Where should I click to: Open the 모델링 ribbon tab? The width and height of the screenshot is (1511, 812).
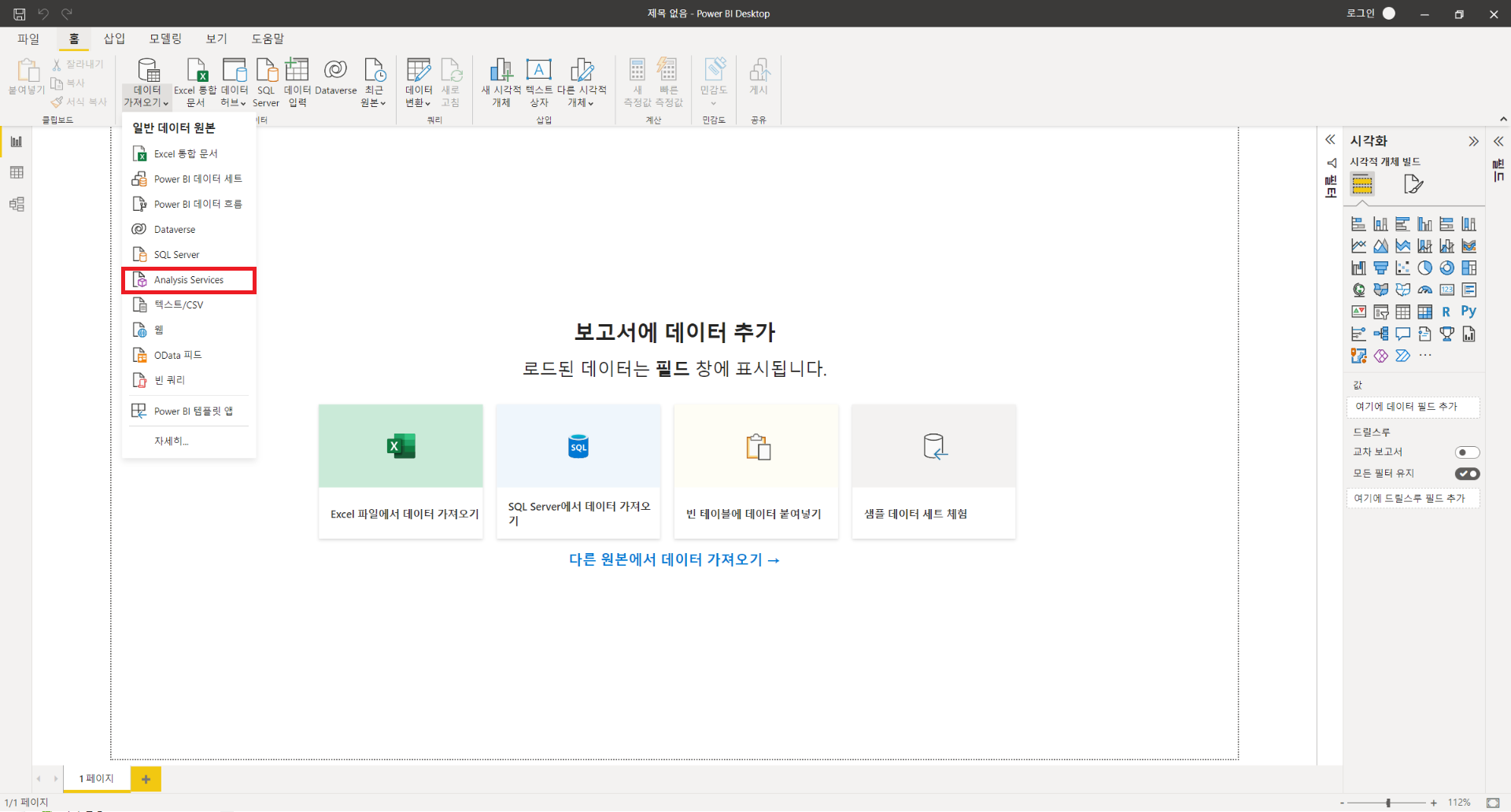(165, 39)
